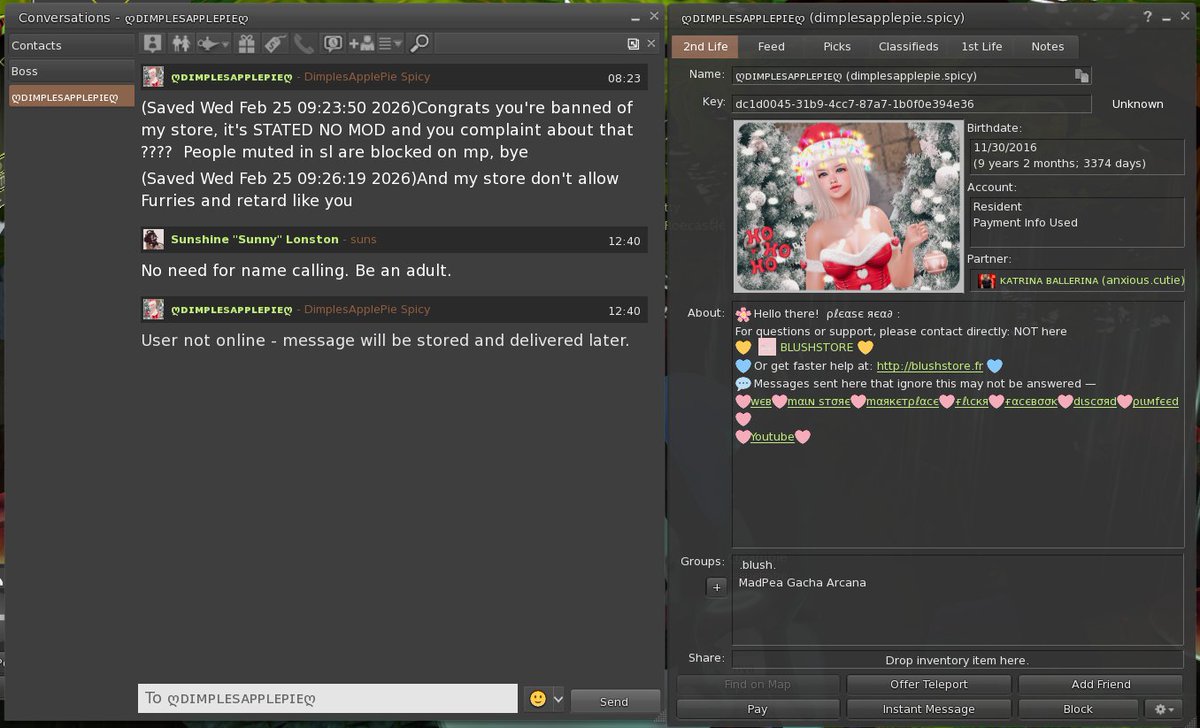Select the .blush. group entry
The height and width of the screenshot is (728, 1200).
758,564
